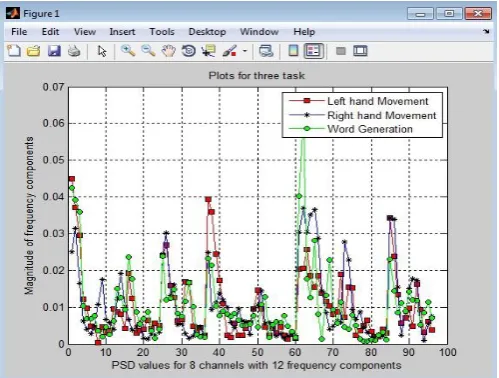The width and height of the screenshot is (499, 378).
Task: Maximize the Figure 1 window
Action: click(449, 14)
